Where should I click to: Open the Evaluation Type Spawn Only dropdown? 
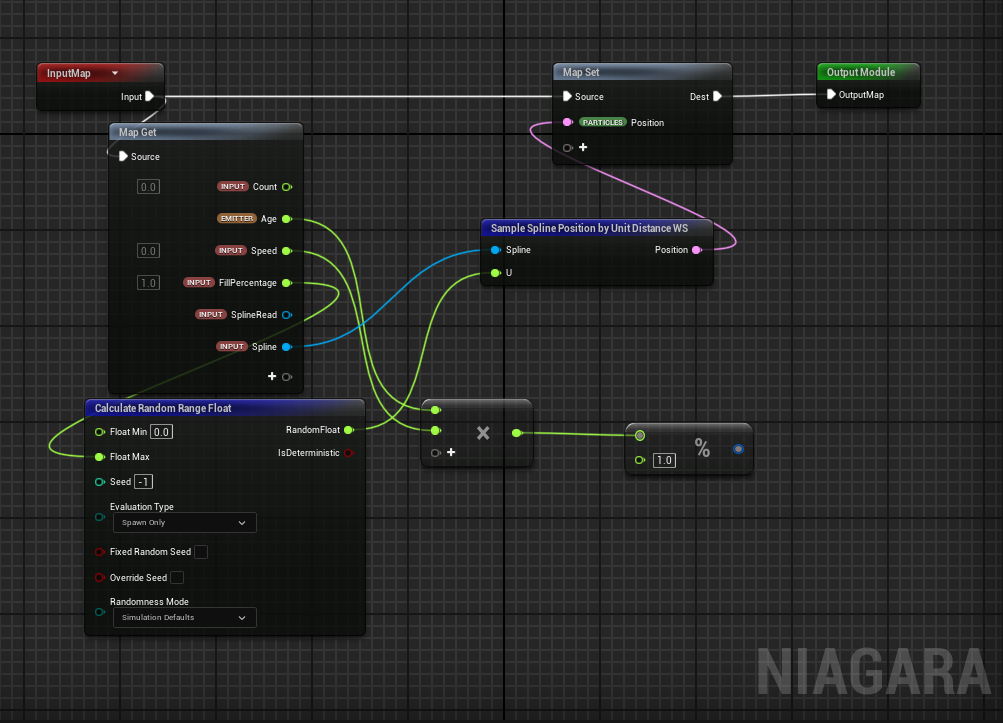coord(183,523)
